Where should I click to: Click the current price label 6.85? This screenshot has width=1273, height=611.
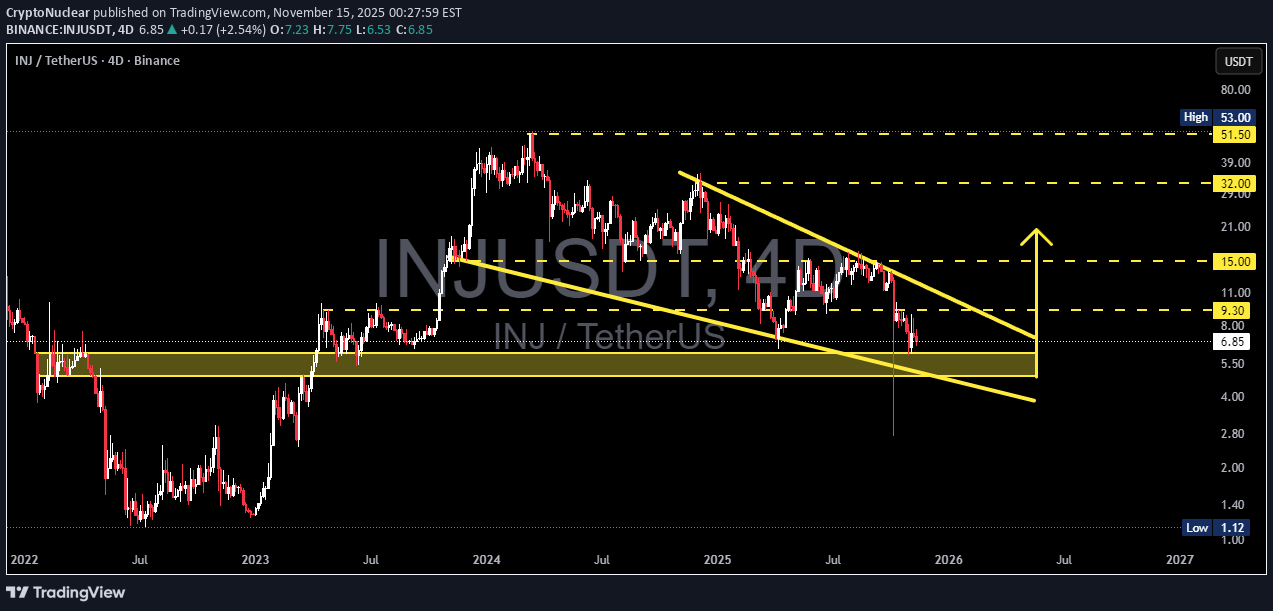coord(1232,341)
